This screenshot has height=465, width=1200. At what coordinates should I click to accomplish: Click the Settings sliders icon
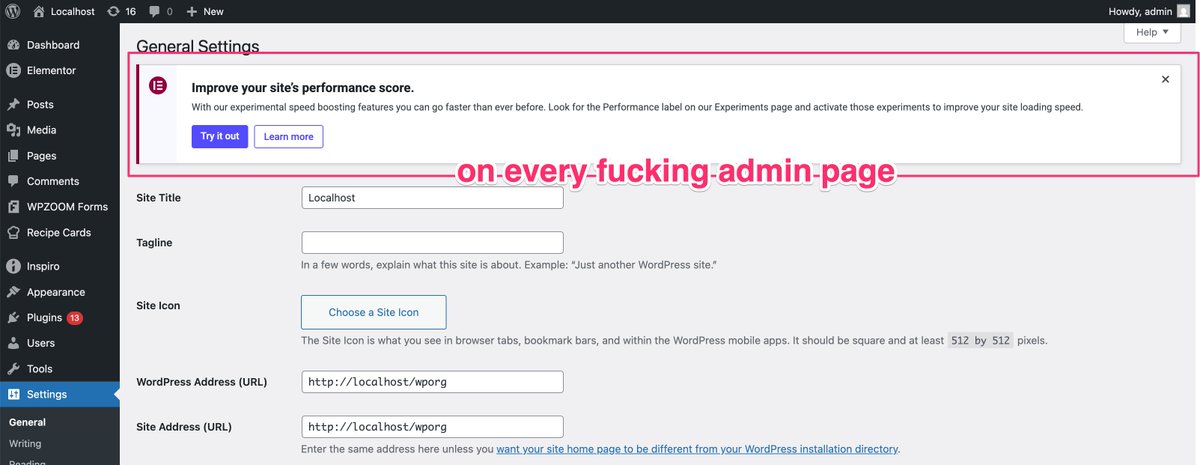pos(13,395)
